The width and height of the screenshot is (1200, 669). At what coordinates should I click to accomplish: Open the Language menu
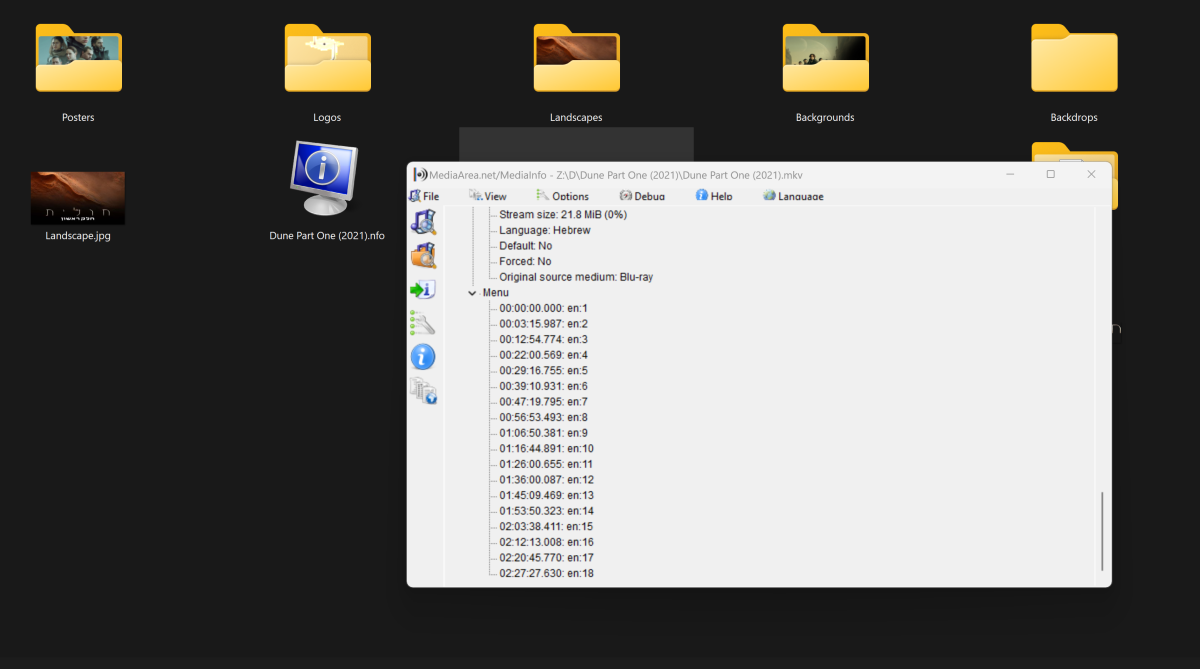[x=793, y=196]
